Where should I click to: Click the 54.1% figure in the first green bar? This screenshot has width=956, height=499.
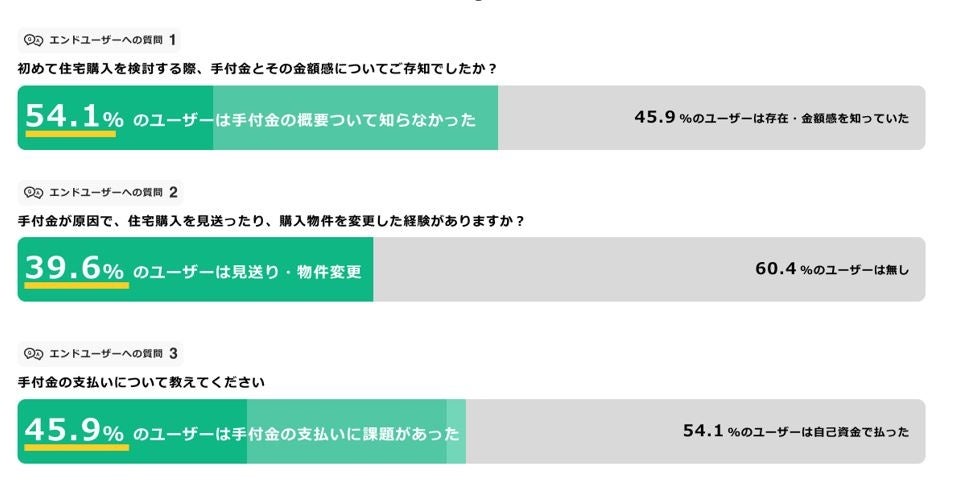(x=74, y=118)
